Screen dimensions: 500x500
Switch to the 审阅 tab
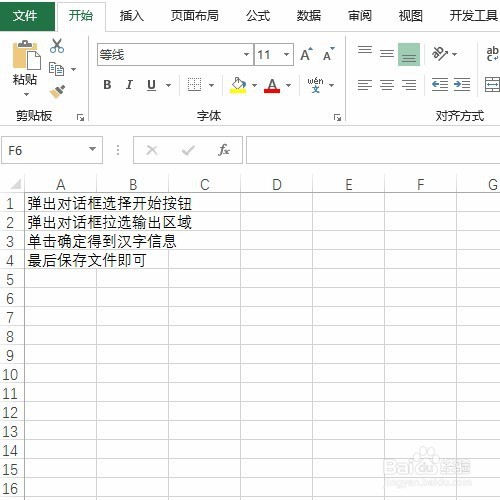click(360, 15)
